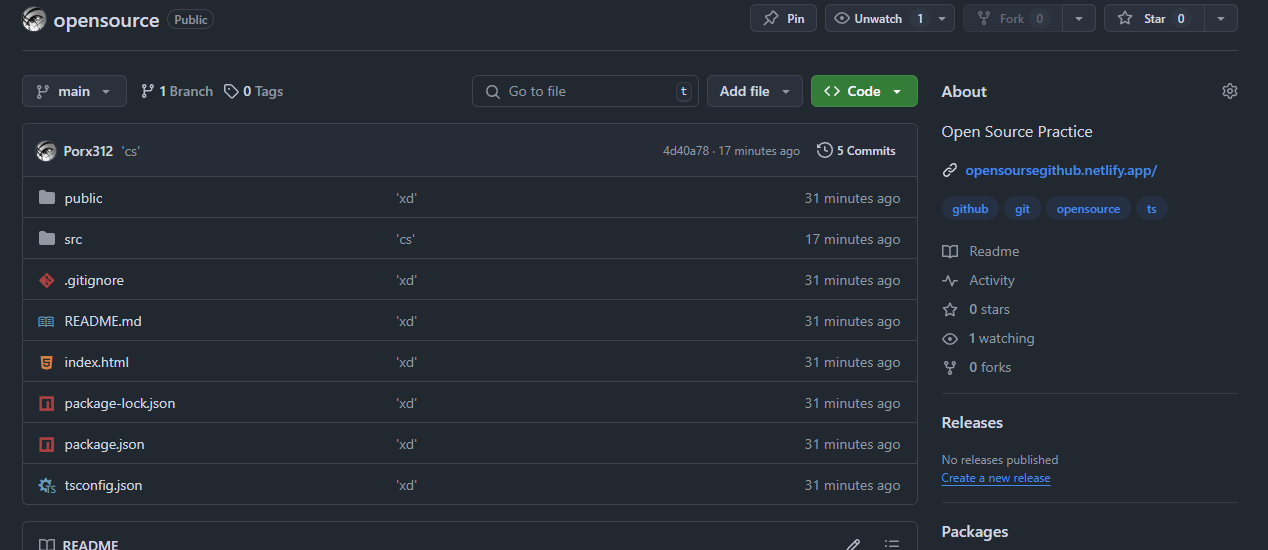The width and height of the screenshot is (1268, 550).
Task: Pin this repository with Pin button
Action: 783,18
